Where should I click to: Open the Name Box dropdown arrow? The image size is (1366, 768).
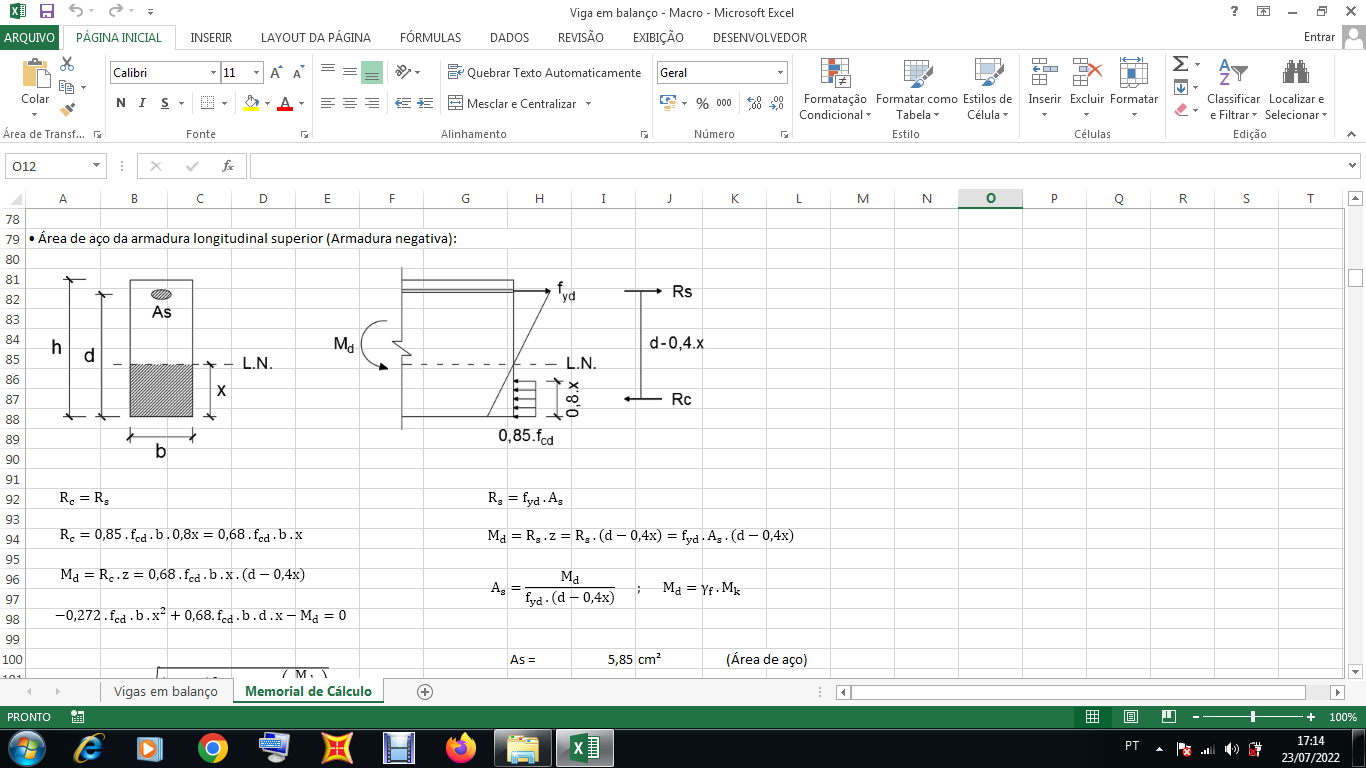coord(97,166)
